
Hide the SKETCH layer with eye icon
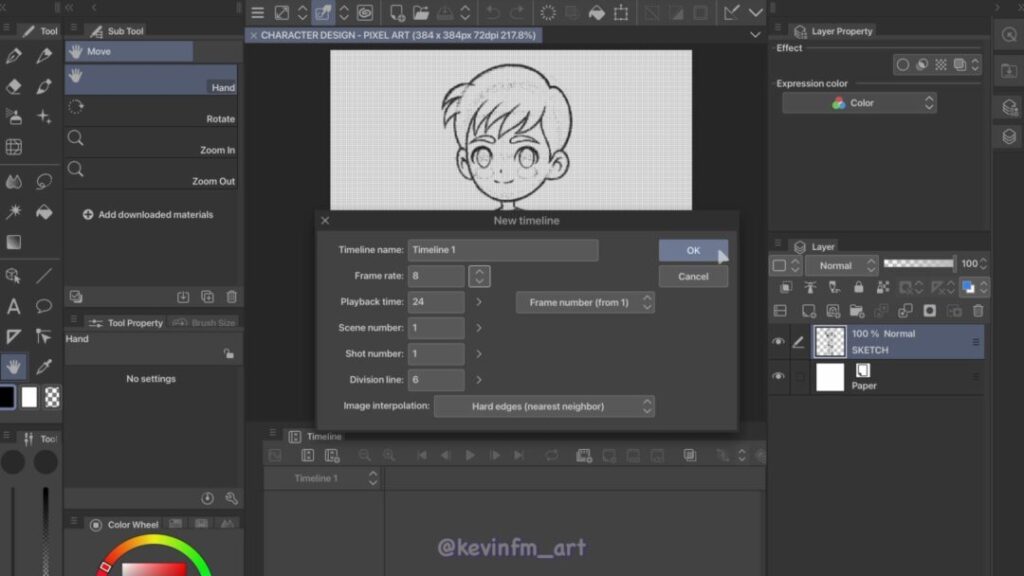tap(778, 342)
